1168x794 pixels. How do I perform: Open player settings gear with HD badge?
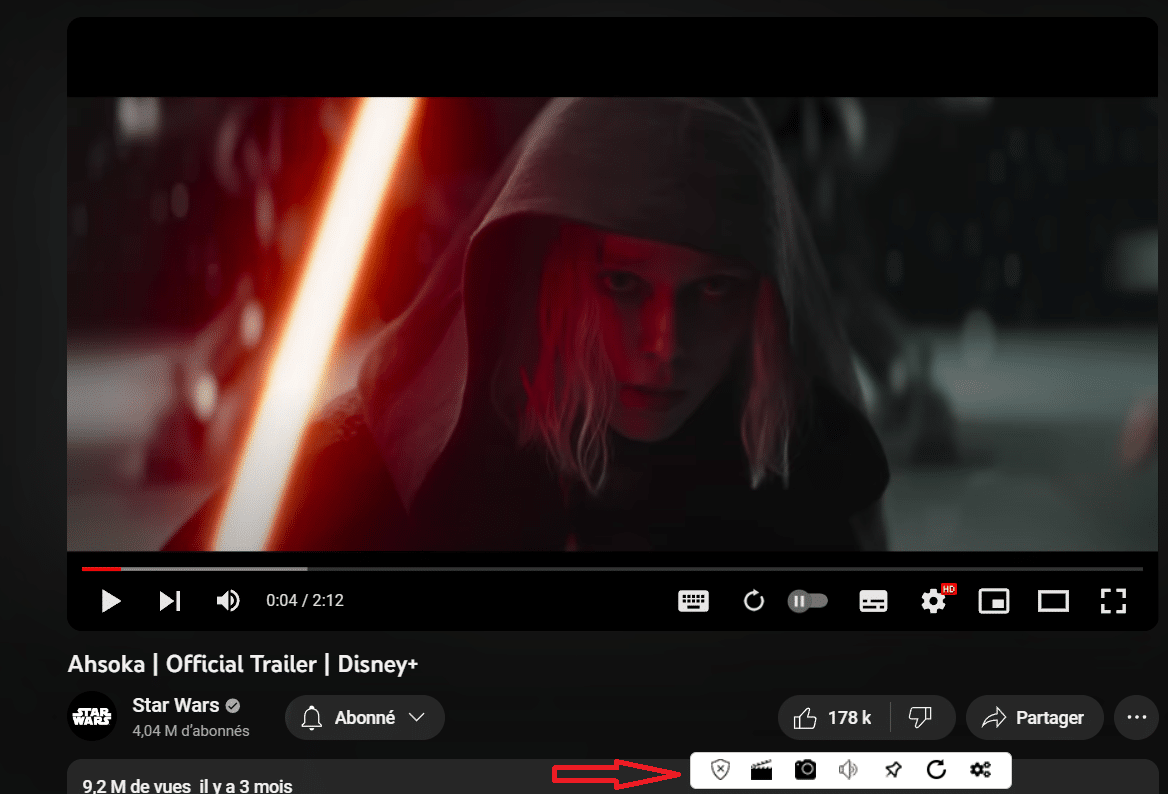point(934,600)
